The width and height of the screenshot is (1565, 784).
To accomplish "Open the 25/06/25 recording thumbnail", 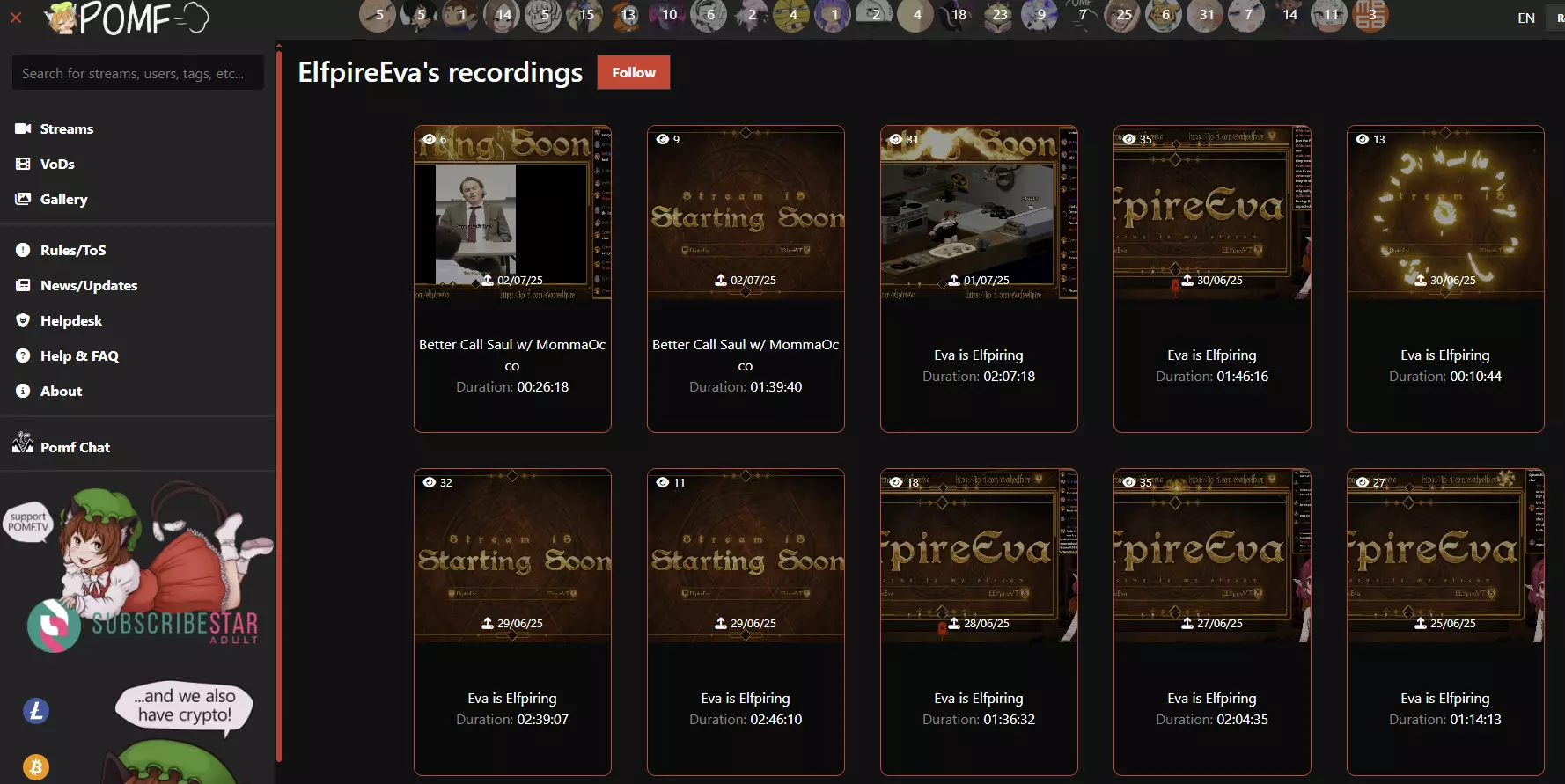I will 1445,555.
